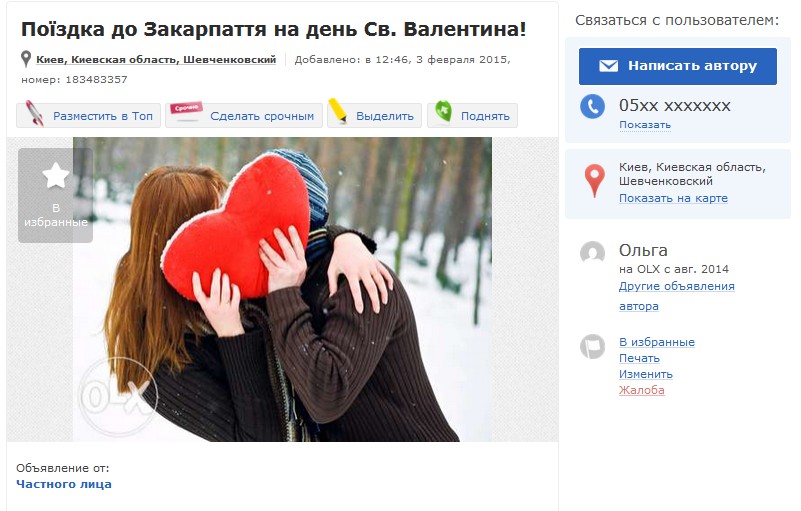Click the Изменить link
The height and width of the screenshot is (511, 801).
[646, 374]
